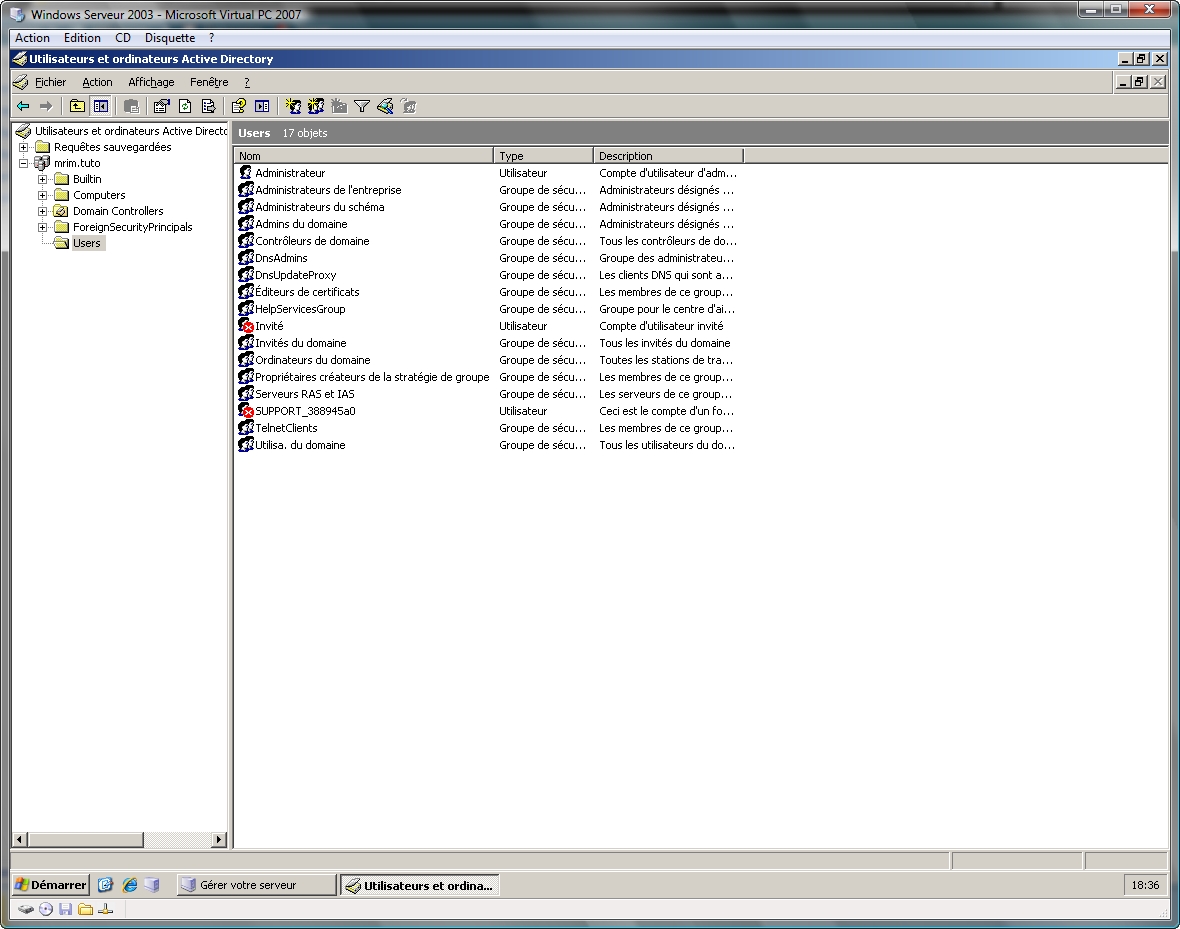Select Serveurs RAS et IAS entry
1180x929 pixels.
point(305,394)
